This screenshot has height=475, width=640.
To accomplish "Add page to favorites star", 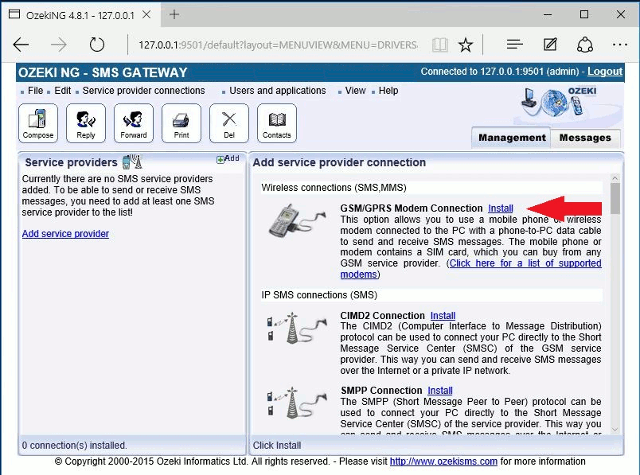I will 465,45.
